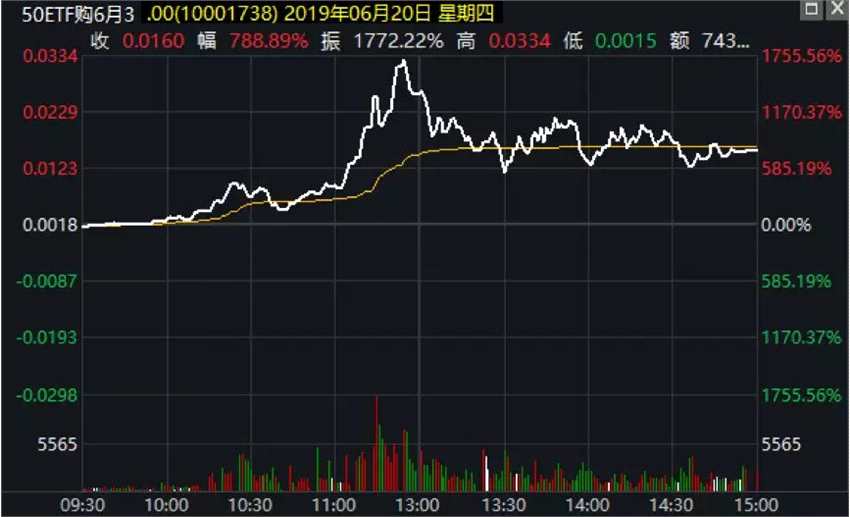
Task: Click right axis 0.00% label
Action: pyautogui.click(x=786, y=225)
